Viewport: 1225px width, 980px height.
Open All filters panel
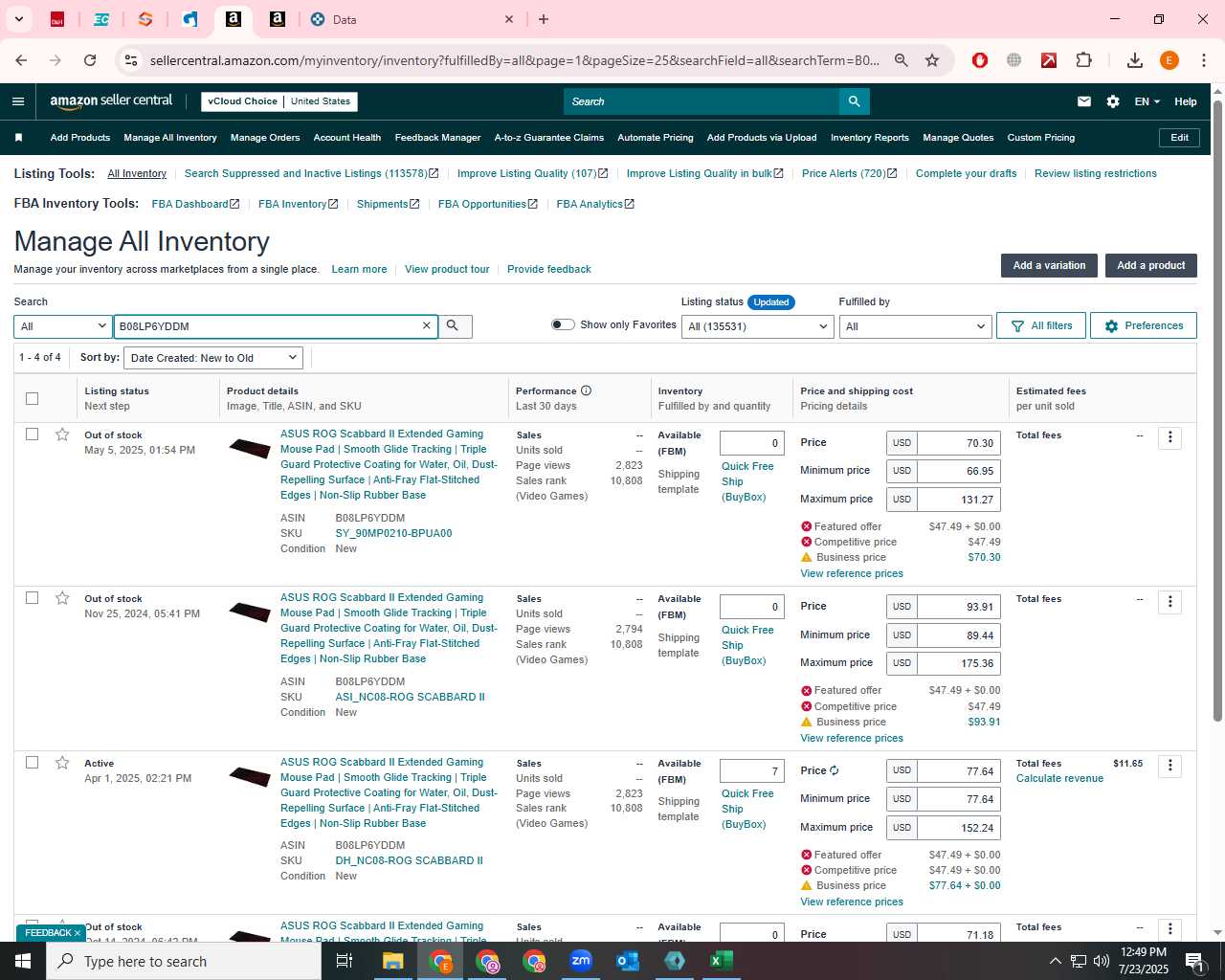(x=1041, y=325)
